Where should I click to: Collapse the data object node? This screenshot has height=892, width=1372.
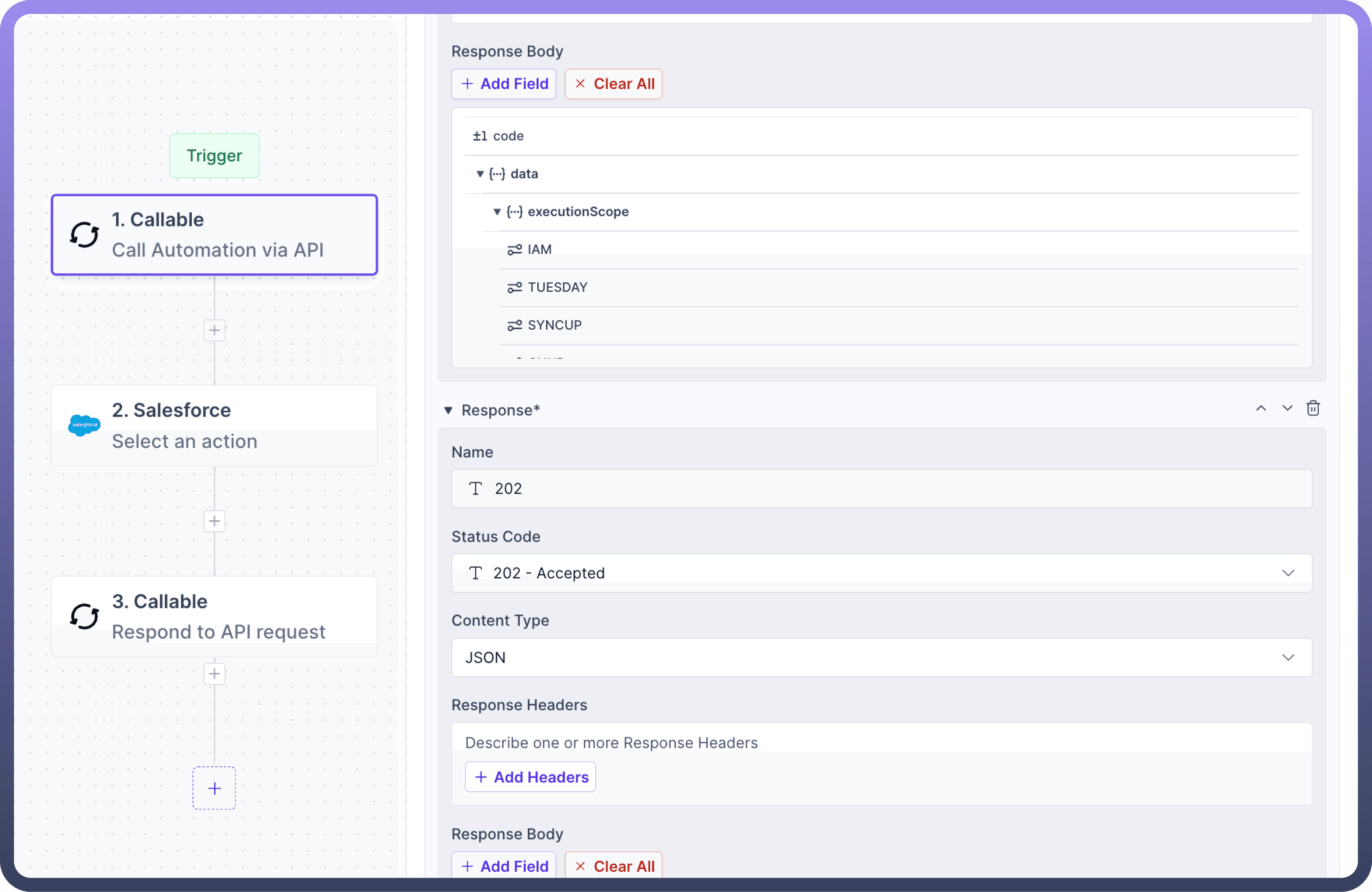tap(479, 174)
